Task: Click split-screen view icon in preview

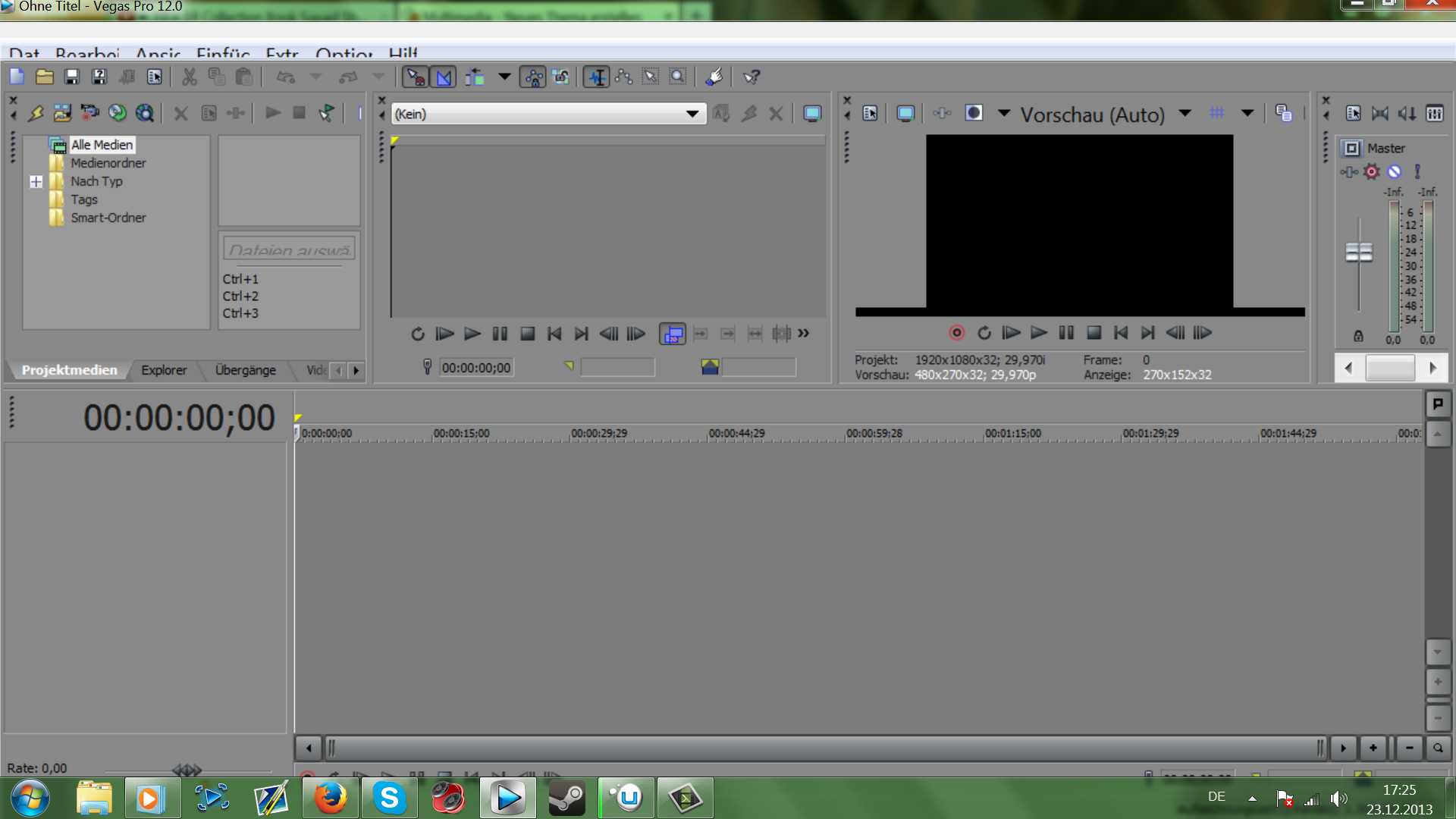Action: point(974,114)
